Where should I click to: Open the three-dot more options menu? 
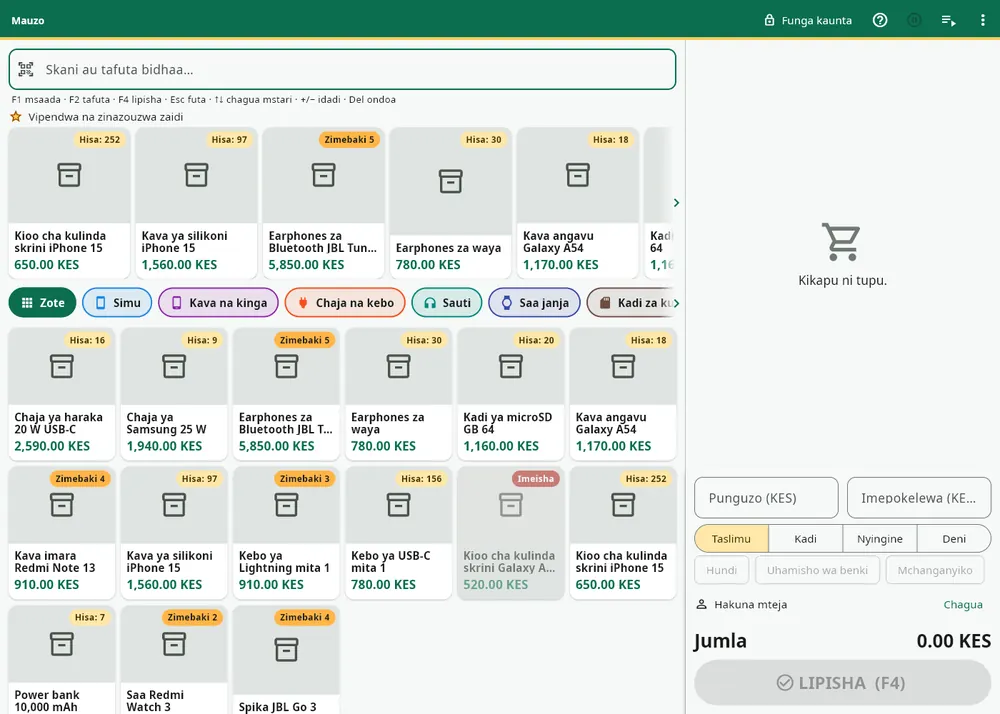982,20
